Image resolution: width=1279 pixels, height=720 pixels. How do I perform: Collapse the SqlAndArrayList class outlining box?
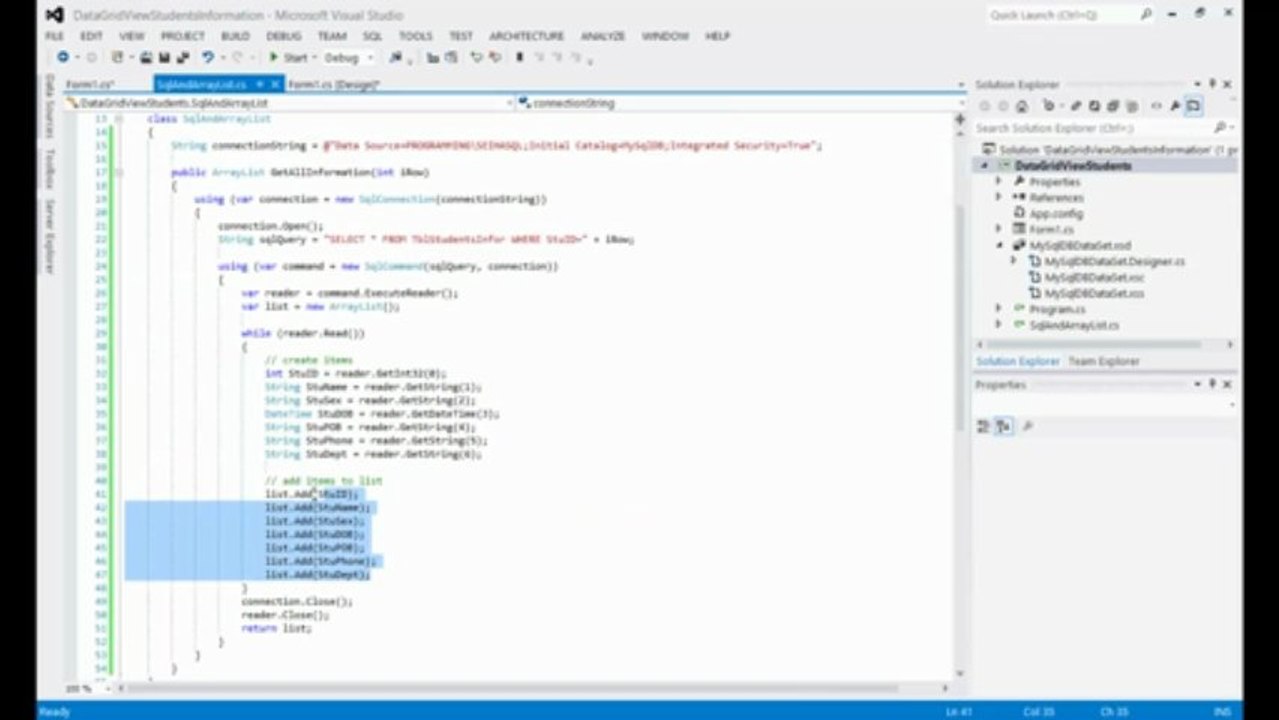coord(118,119)
